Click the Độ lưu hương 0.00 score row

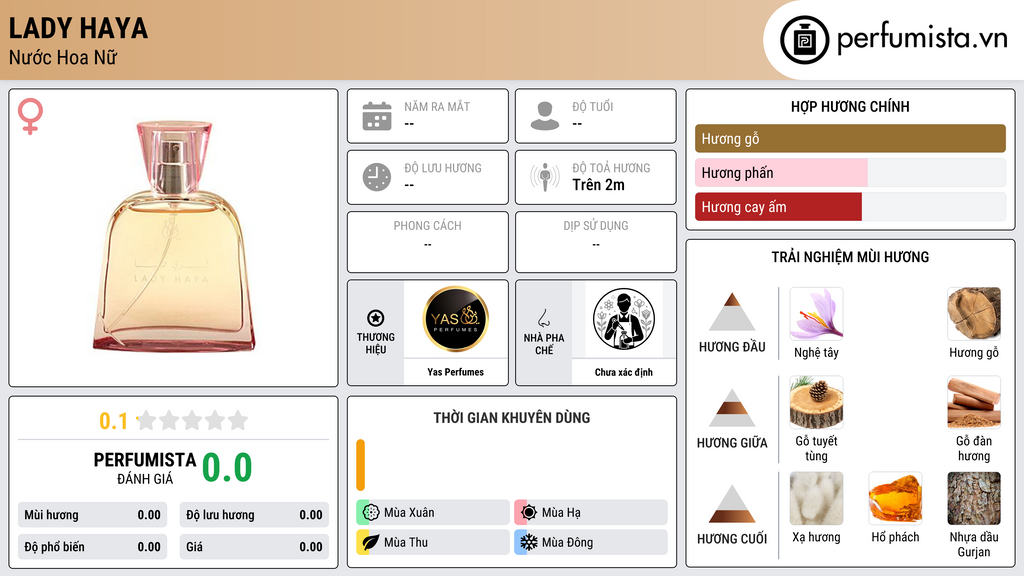[x=254, y=515]
